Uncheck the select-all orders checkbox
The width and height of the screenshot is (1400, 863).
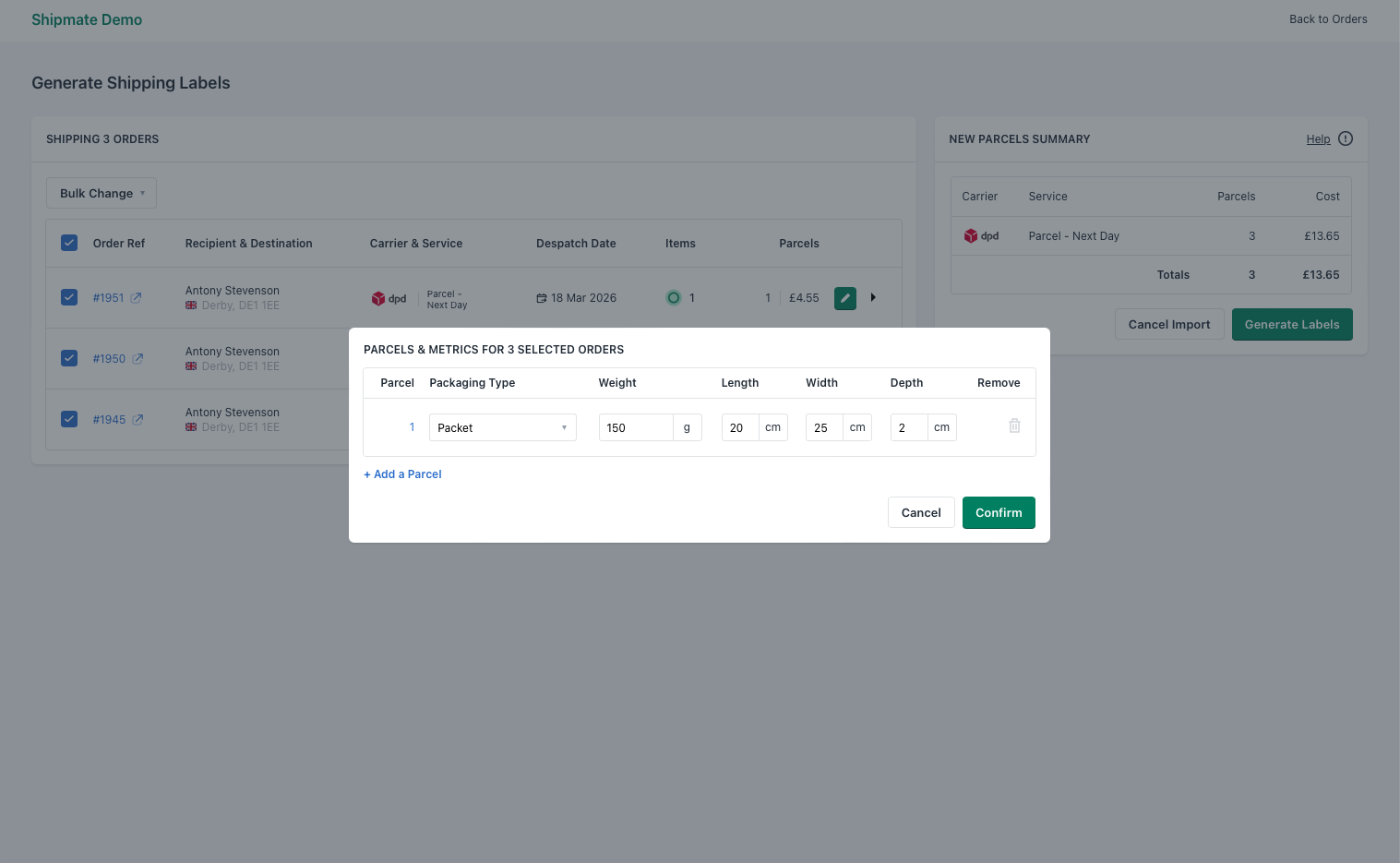(69, 242)
